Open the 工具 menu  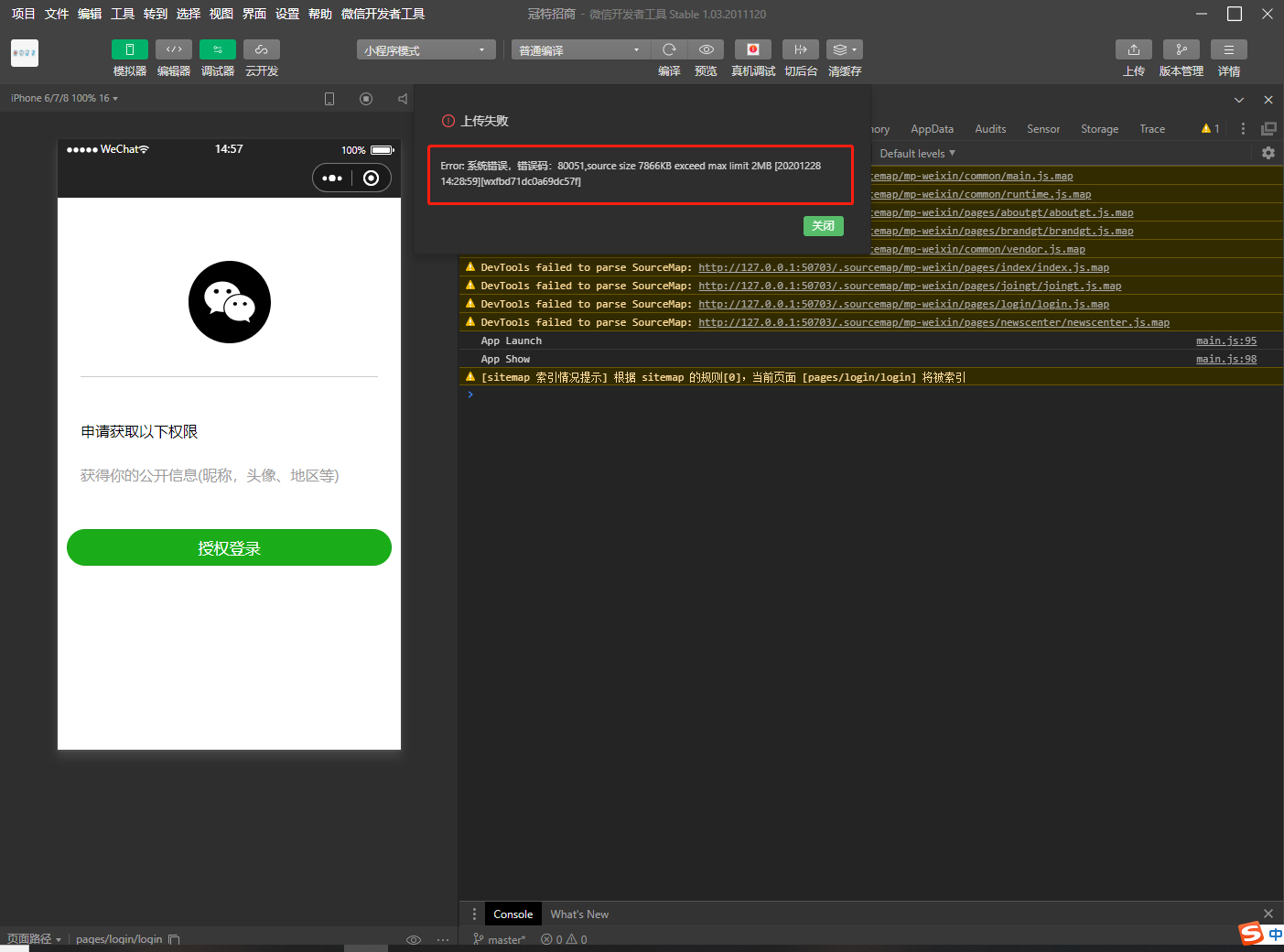coord(123,14)
